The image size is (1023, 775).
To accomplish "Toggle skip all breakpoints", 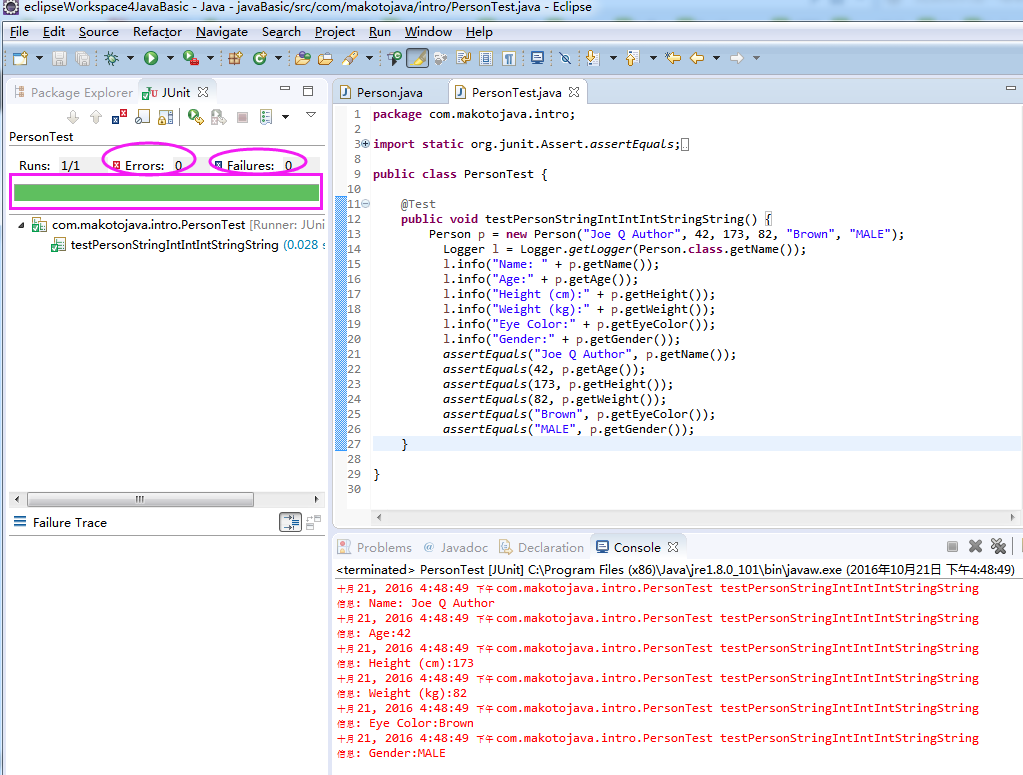I will coord(565,59).
